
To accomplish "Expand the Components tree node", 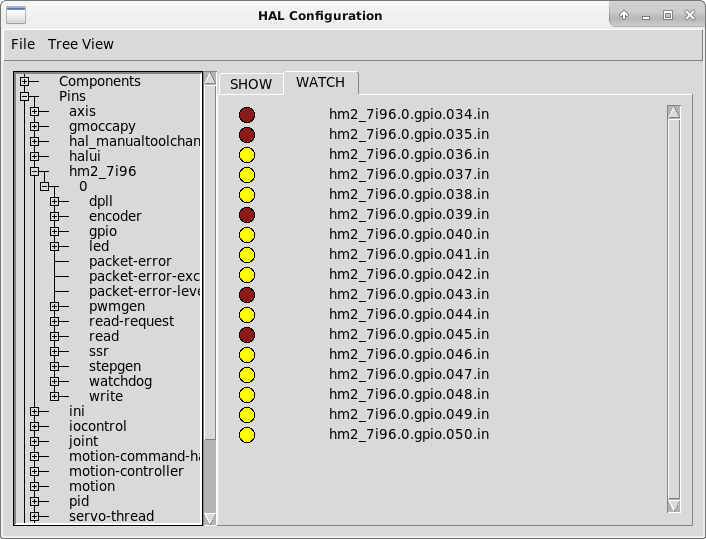I will 24,81.
